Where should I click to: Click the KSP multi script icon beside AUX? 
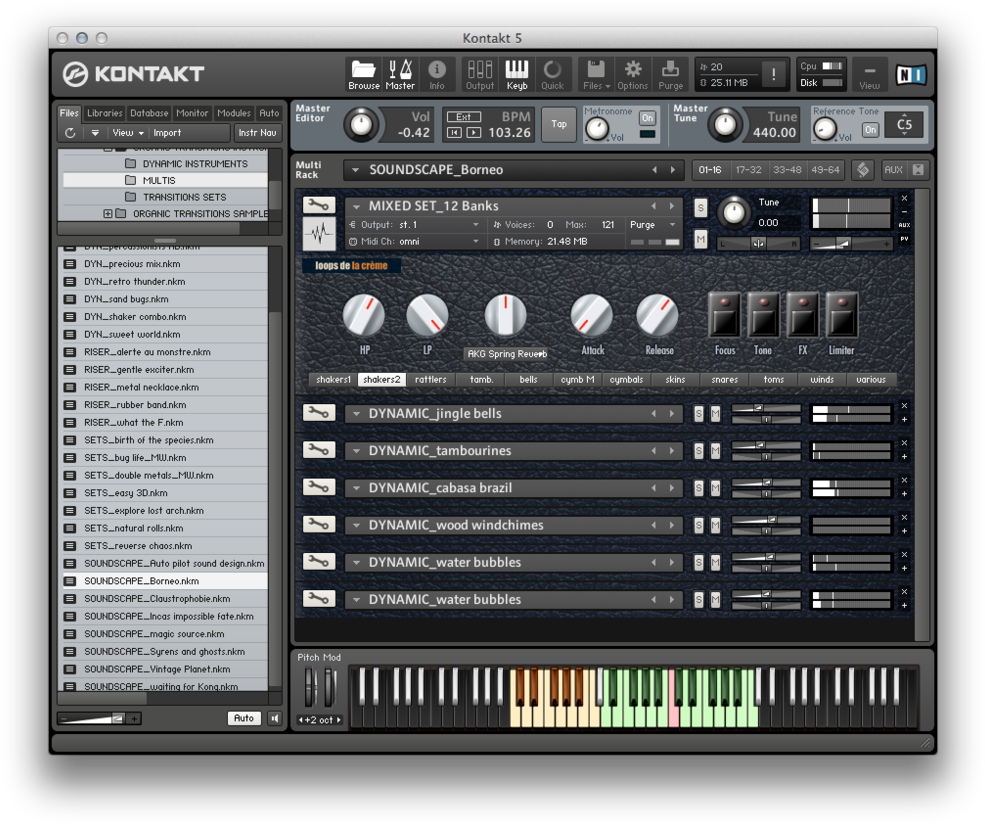point(863,170)
